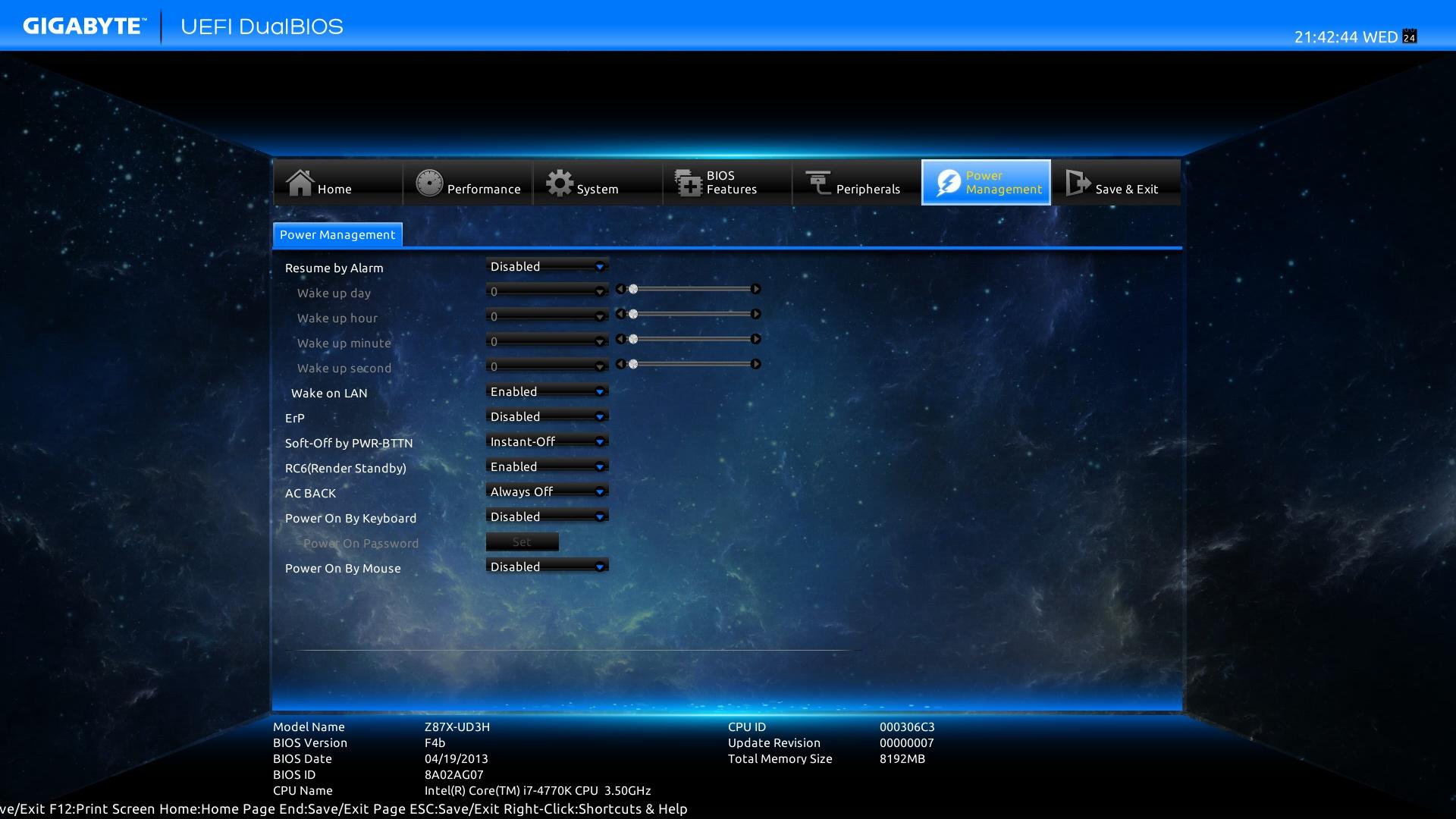Image resolution: width=1456 pixels, height=819 pixels.
Task: Click the BIOS Features chip icon
Action: coord(689,183)
